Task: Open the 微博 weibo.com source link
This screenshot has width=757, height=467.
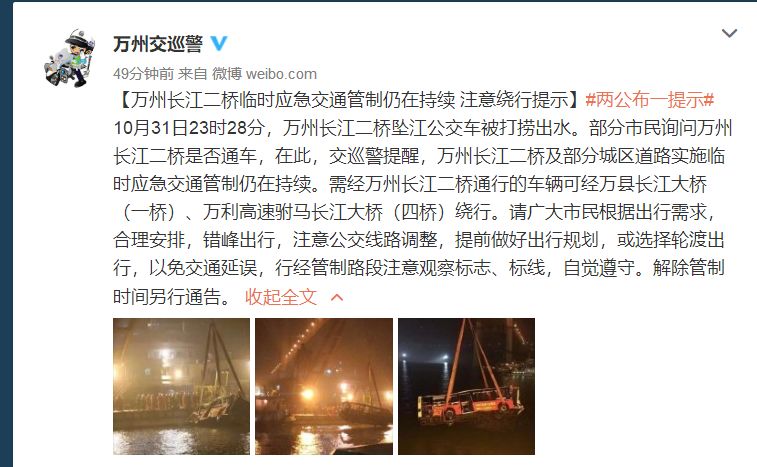Action: pos(265,74)
